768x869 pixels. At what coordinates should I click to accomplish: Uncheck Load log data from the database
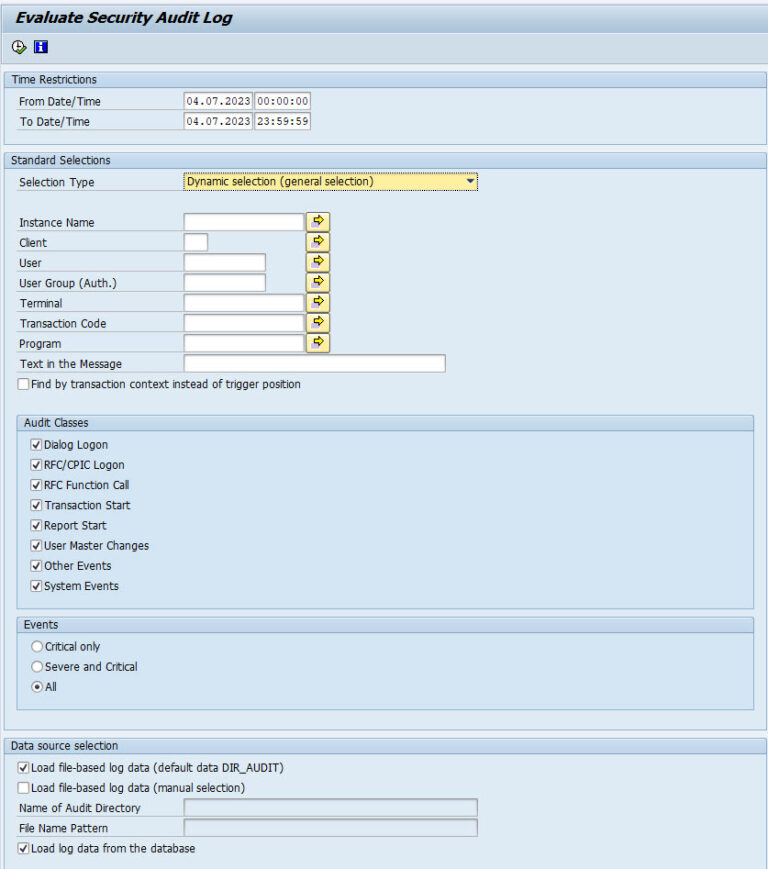23,848
